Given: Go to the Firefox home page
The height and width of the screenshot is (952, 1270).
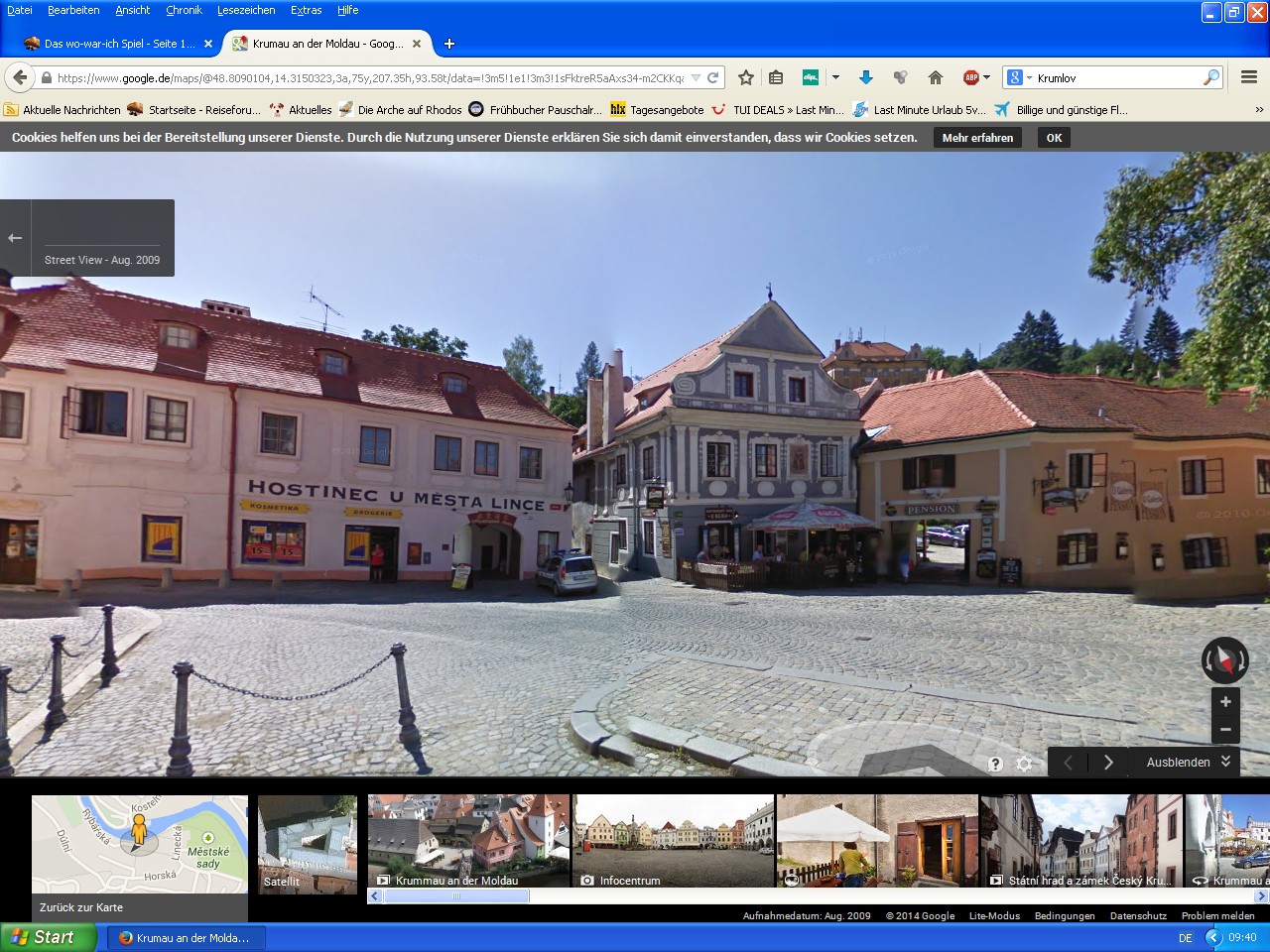Looking at the screenshot, I should pyautogui.click(x=935, y=77).
